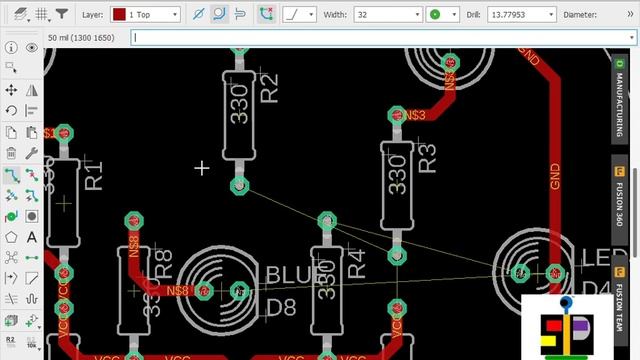This screenshot has width=640, height=360.
Task: Choose the Polygon tool
Action: point(11,237)
